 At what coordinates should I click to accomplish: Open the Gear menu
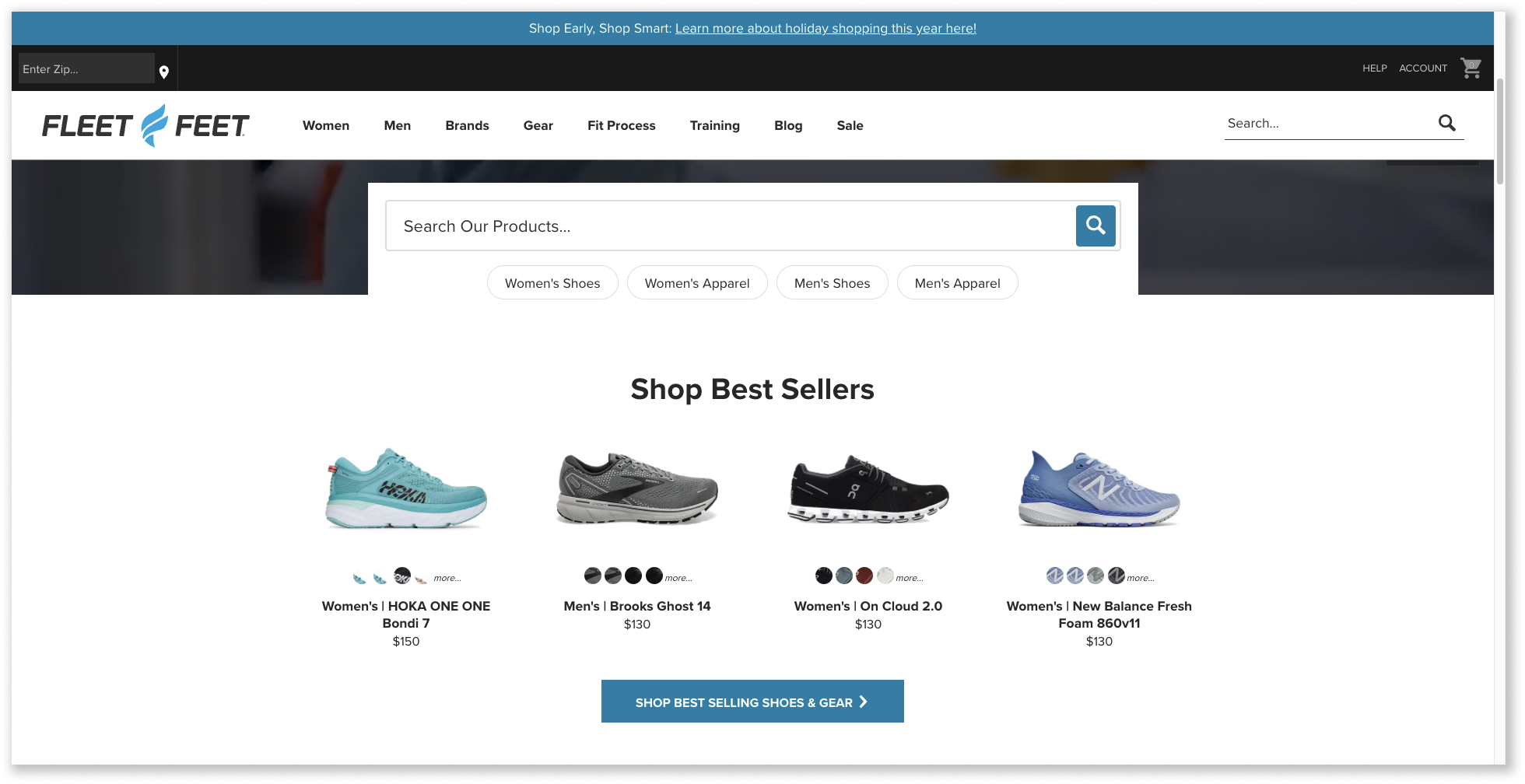pos(538,125)
